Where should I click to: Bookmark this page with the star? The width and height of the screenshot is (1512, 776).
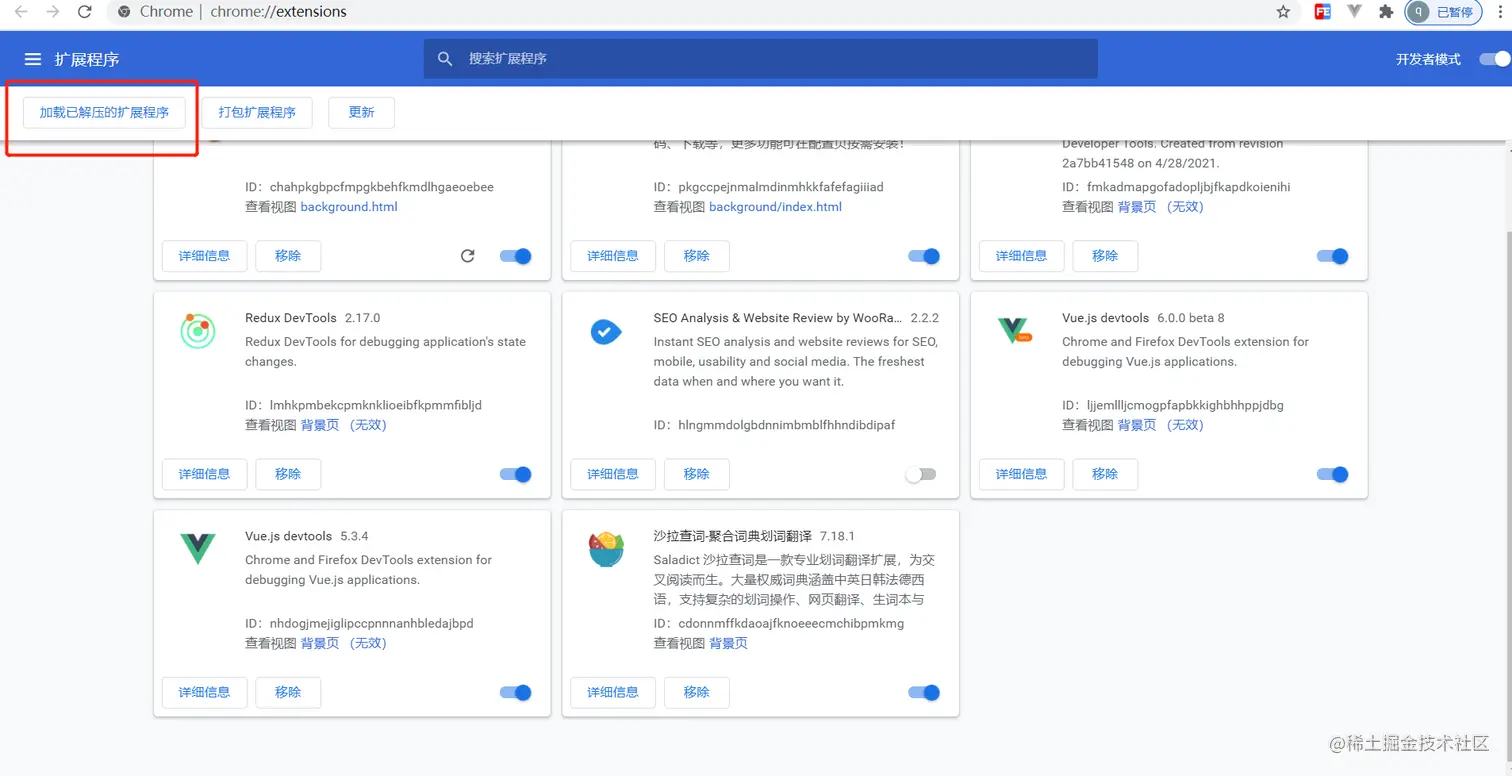[1283, 12]
